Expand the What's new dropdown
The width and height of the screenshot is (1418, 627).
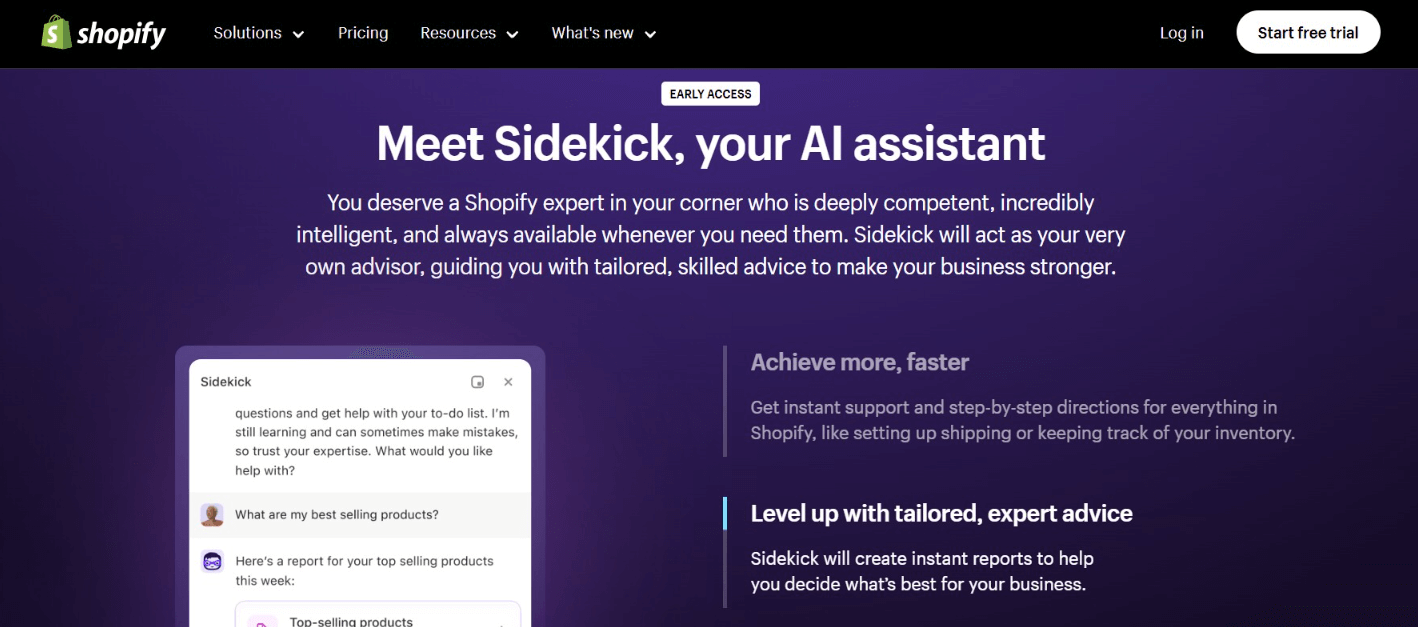(603, 33)
